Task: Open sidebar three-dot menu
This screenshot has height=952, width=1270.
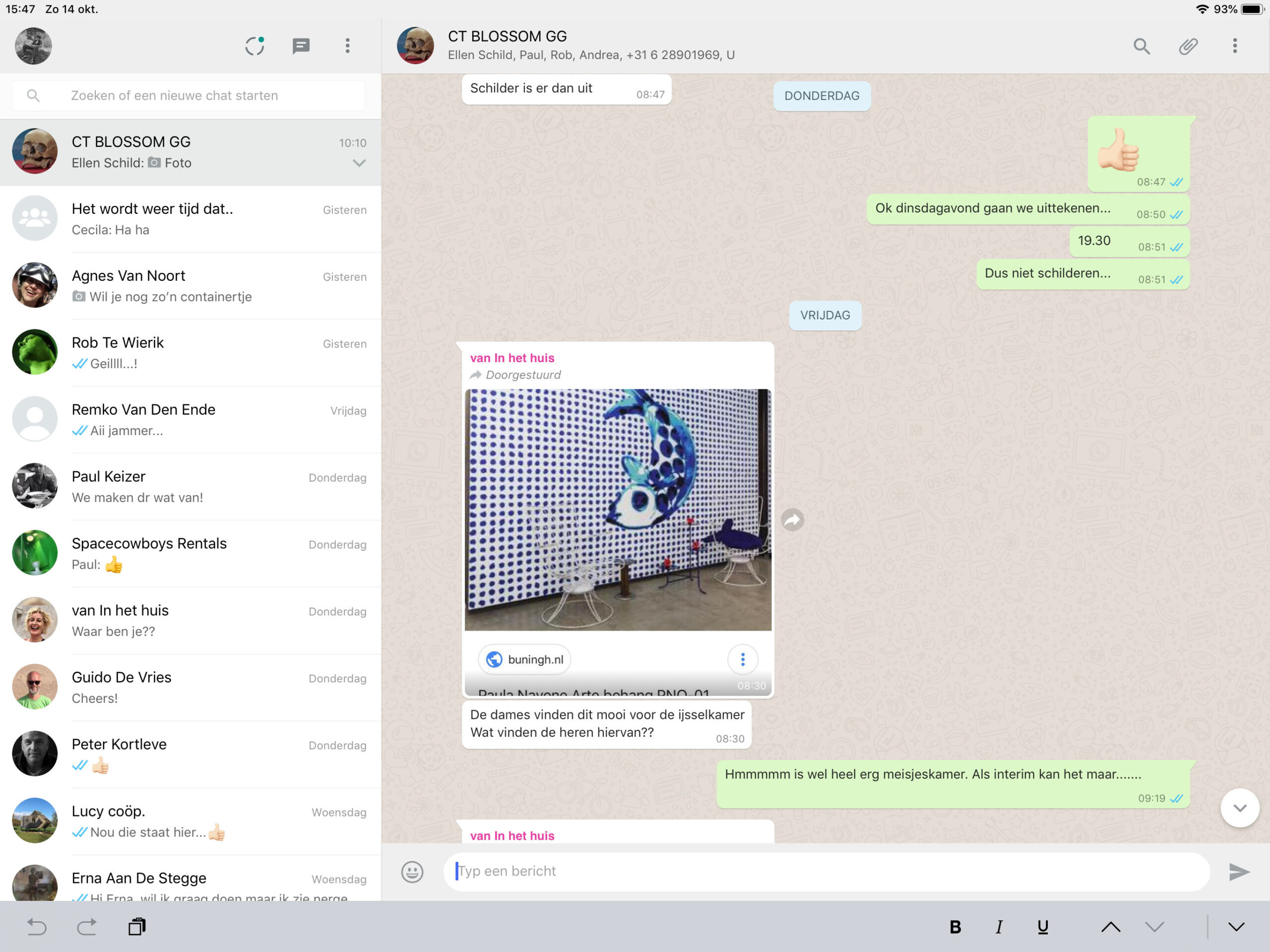Action: pyautogui.click(x=347, y=46)
